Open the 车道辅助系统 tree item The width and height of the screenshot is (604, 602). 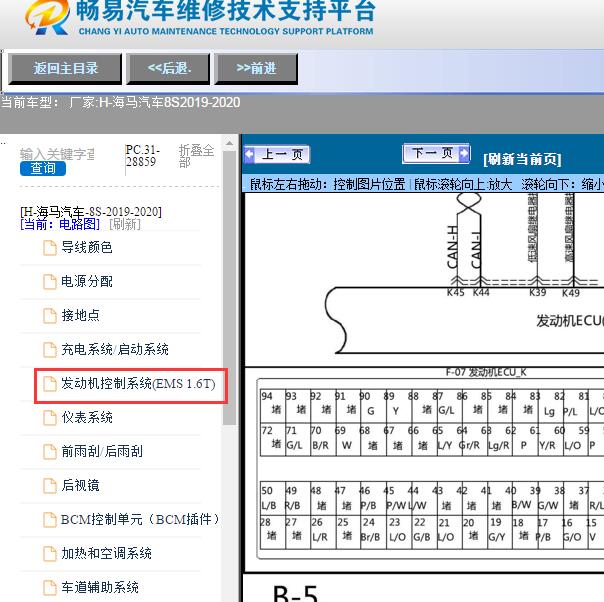click(100, 587)
